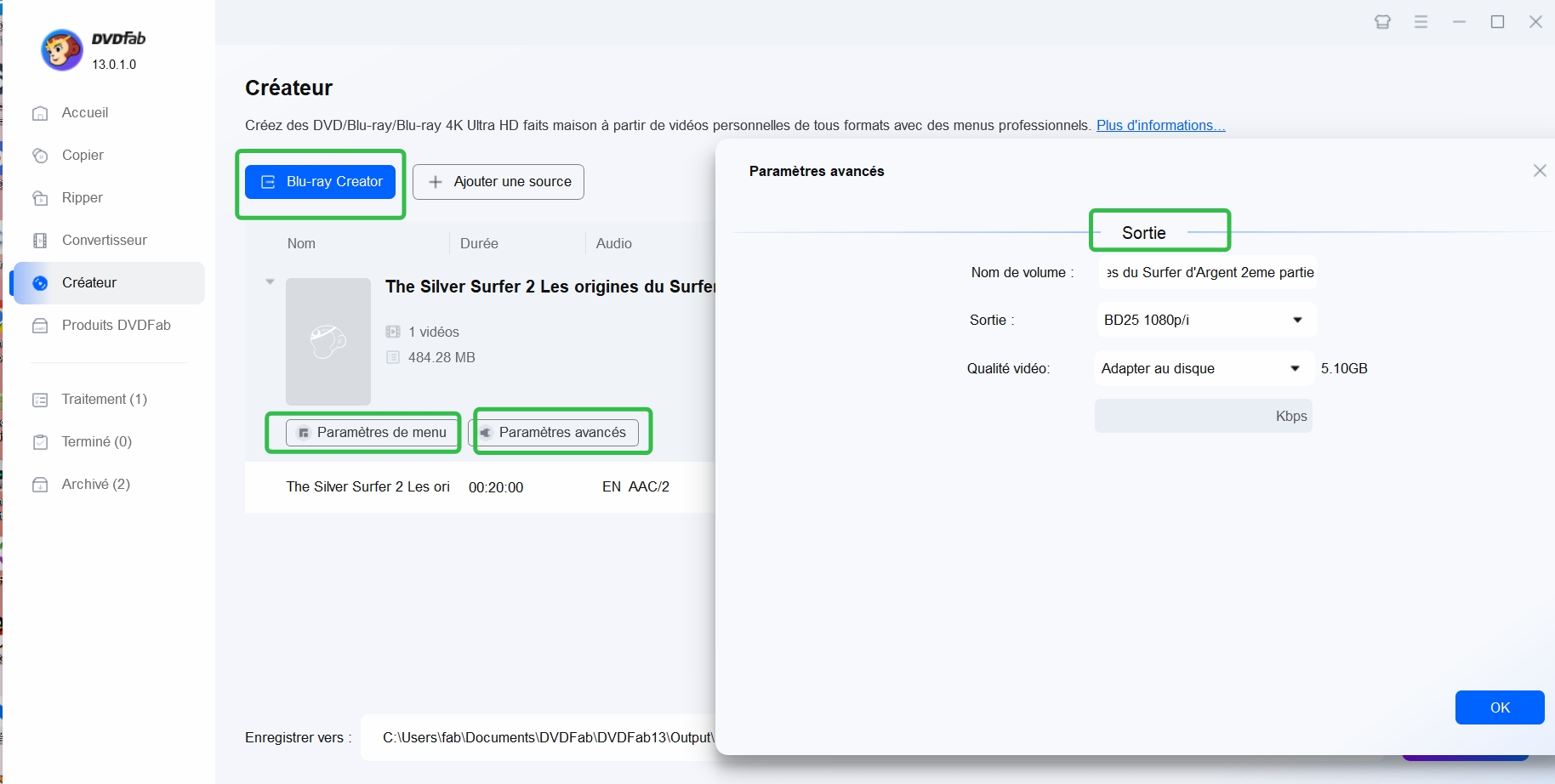Click the Blu-ray Creator mode button
Screen dimensions: 1555x784
click(x=321, y=182)
